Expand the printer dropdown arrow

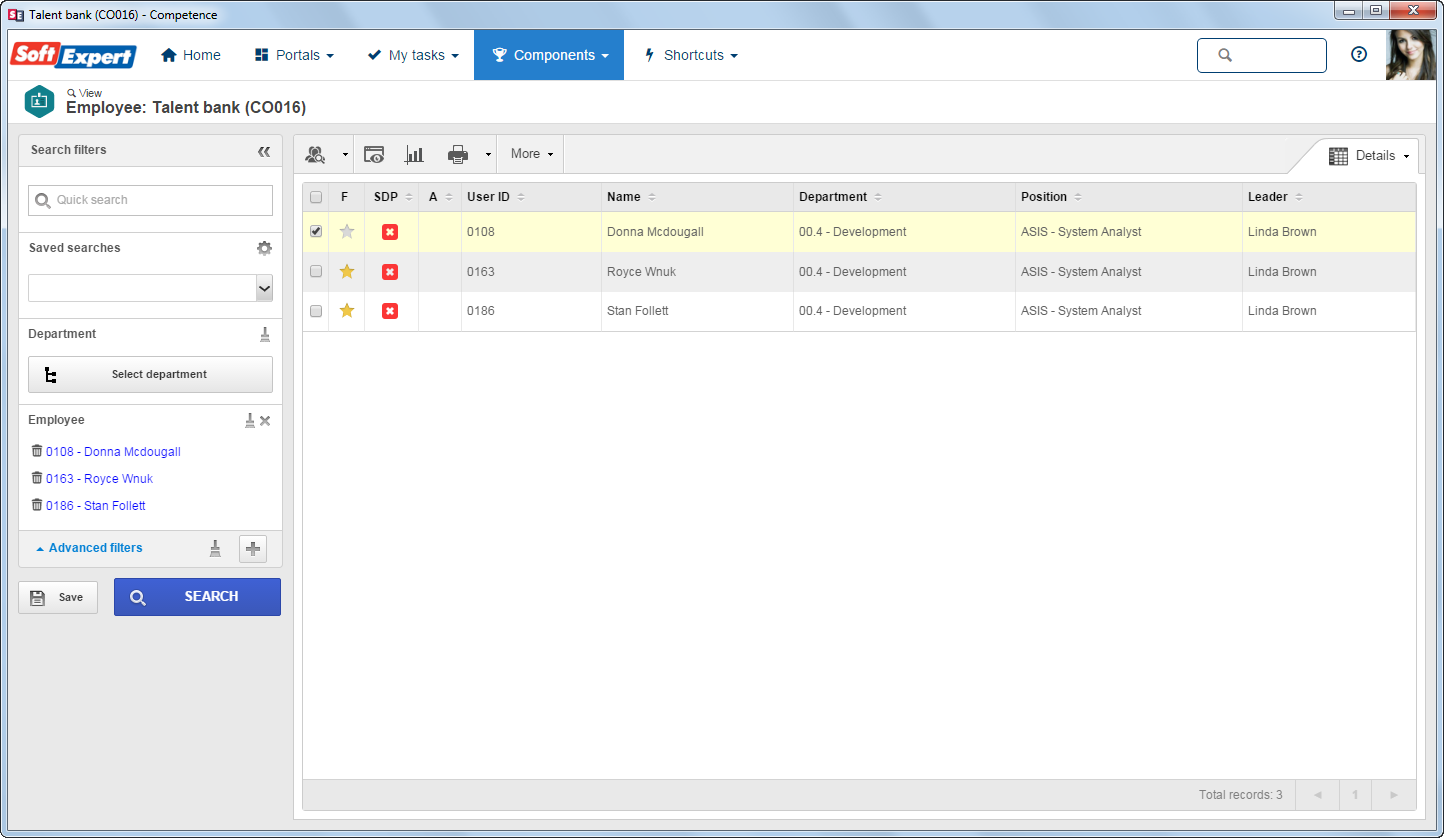point(488,154)
